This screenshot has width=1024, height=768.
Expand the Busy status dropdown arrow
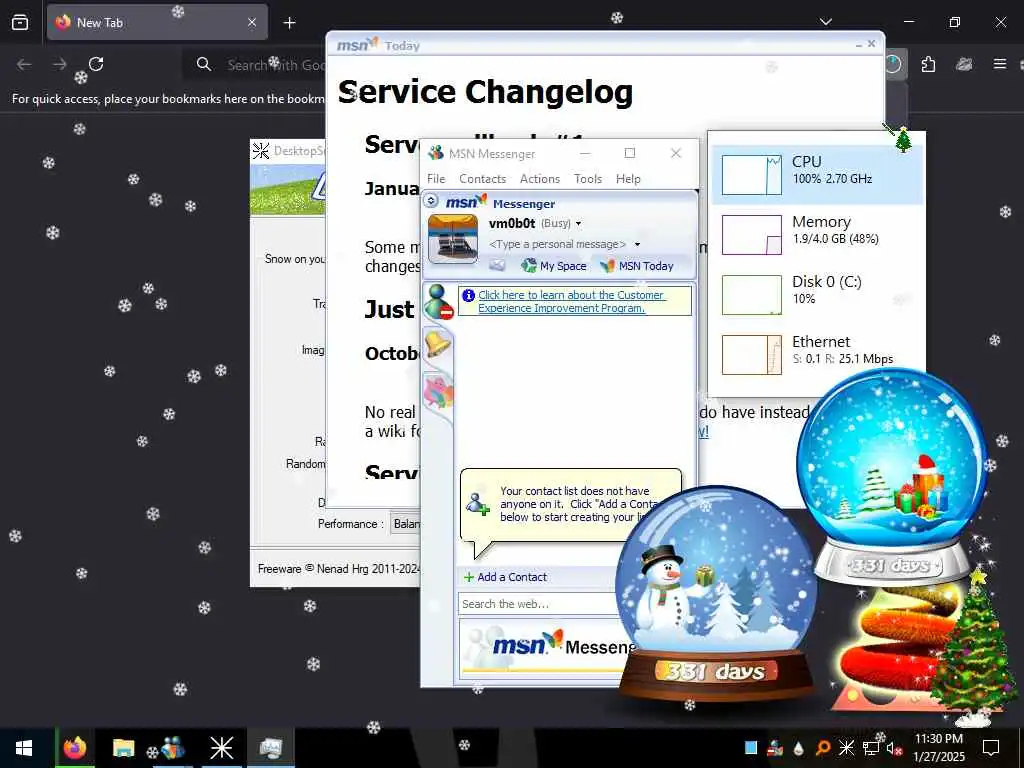click(x=579, y=223)
